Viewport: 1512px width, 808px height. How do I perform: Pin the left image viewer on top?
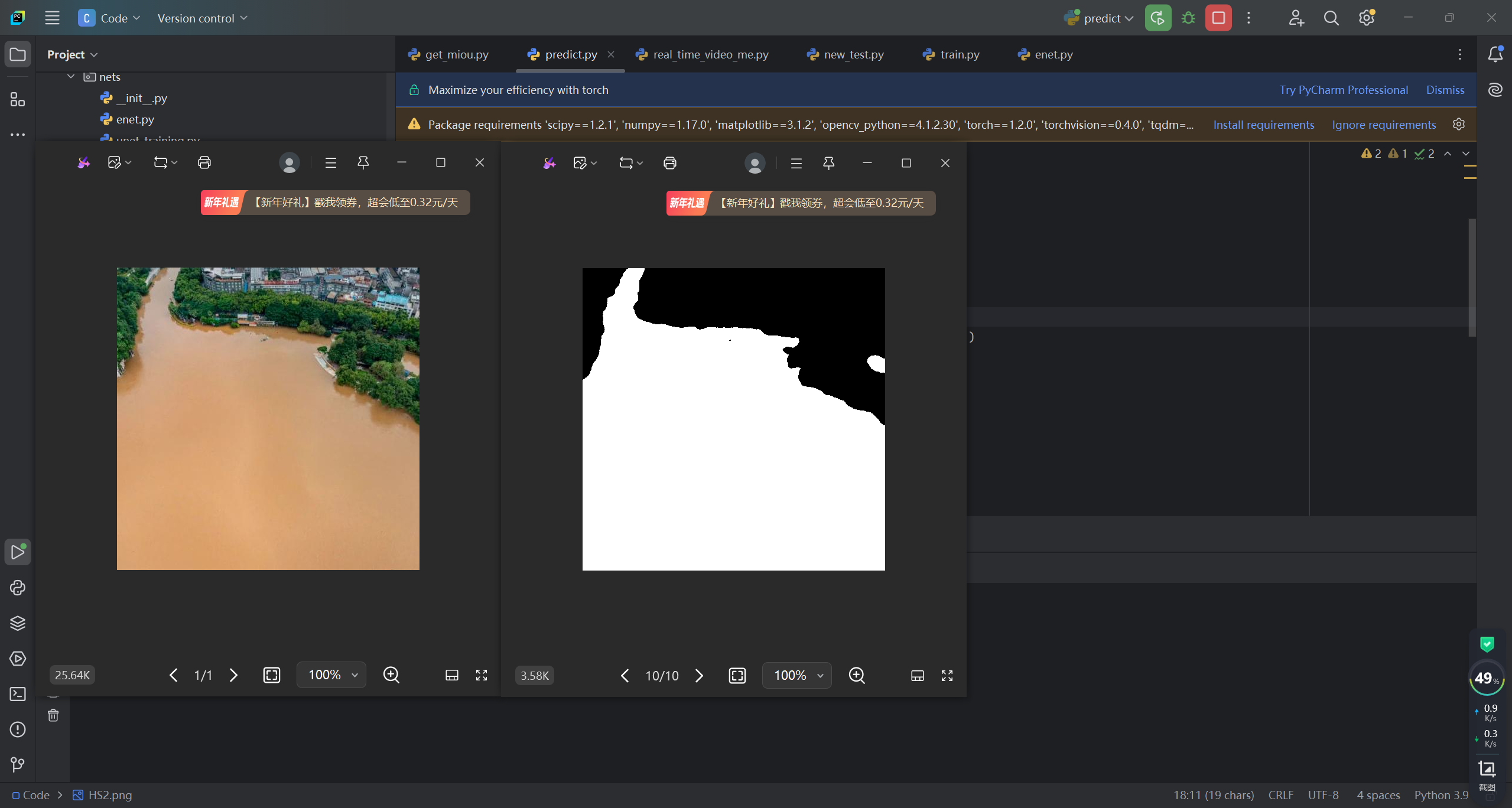coord(363,162)
